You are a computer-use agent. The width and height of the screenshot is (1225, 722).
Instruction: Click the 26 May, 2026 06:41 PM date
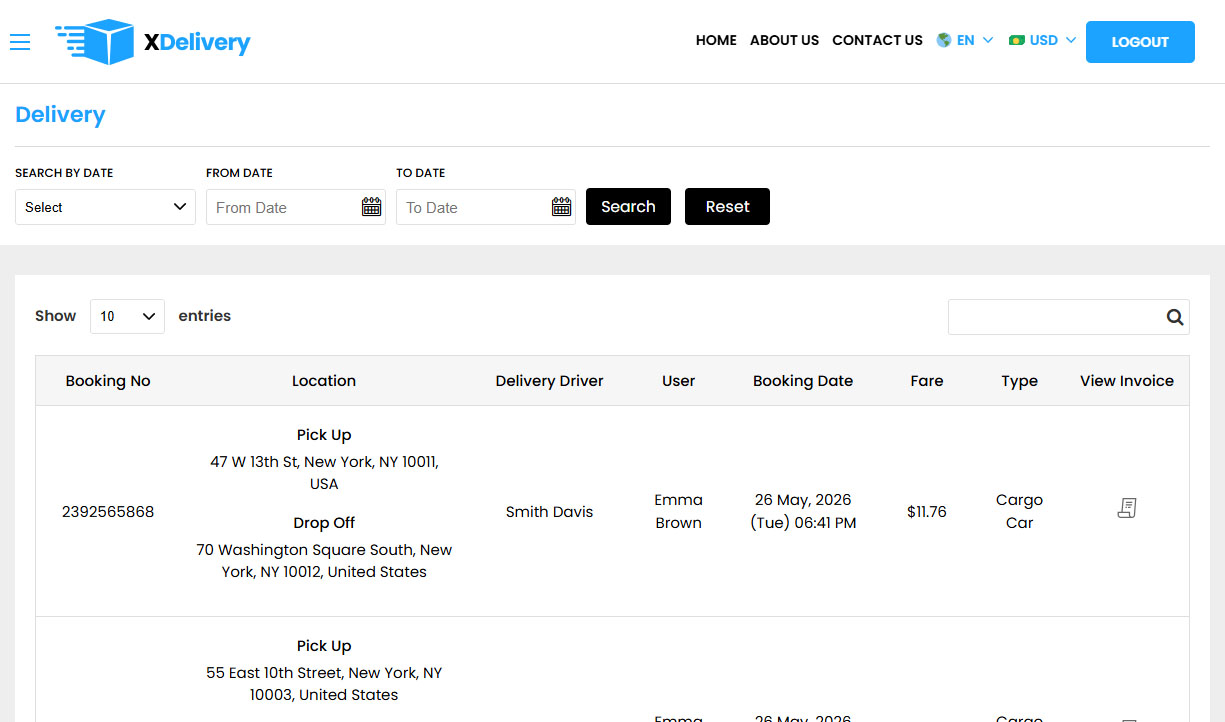803,511
